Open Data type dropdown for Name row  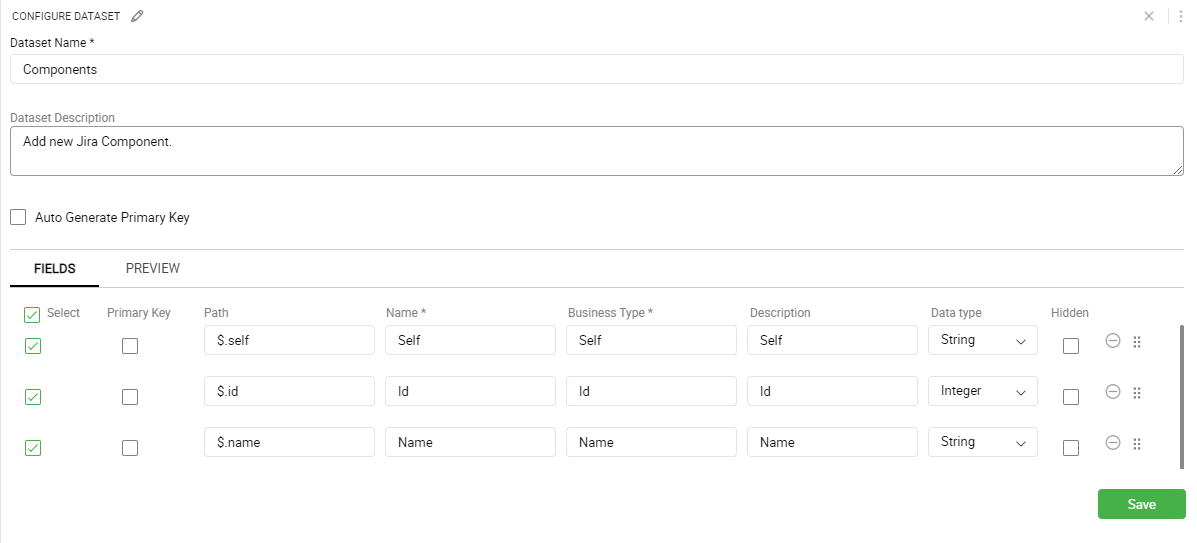pos(982,441)
